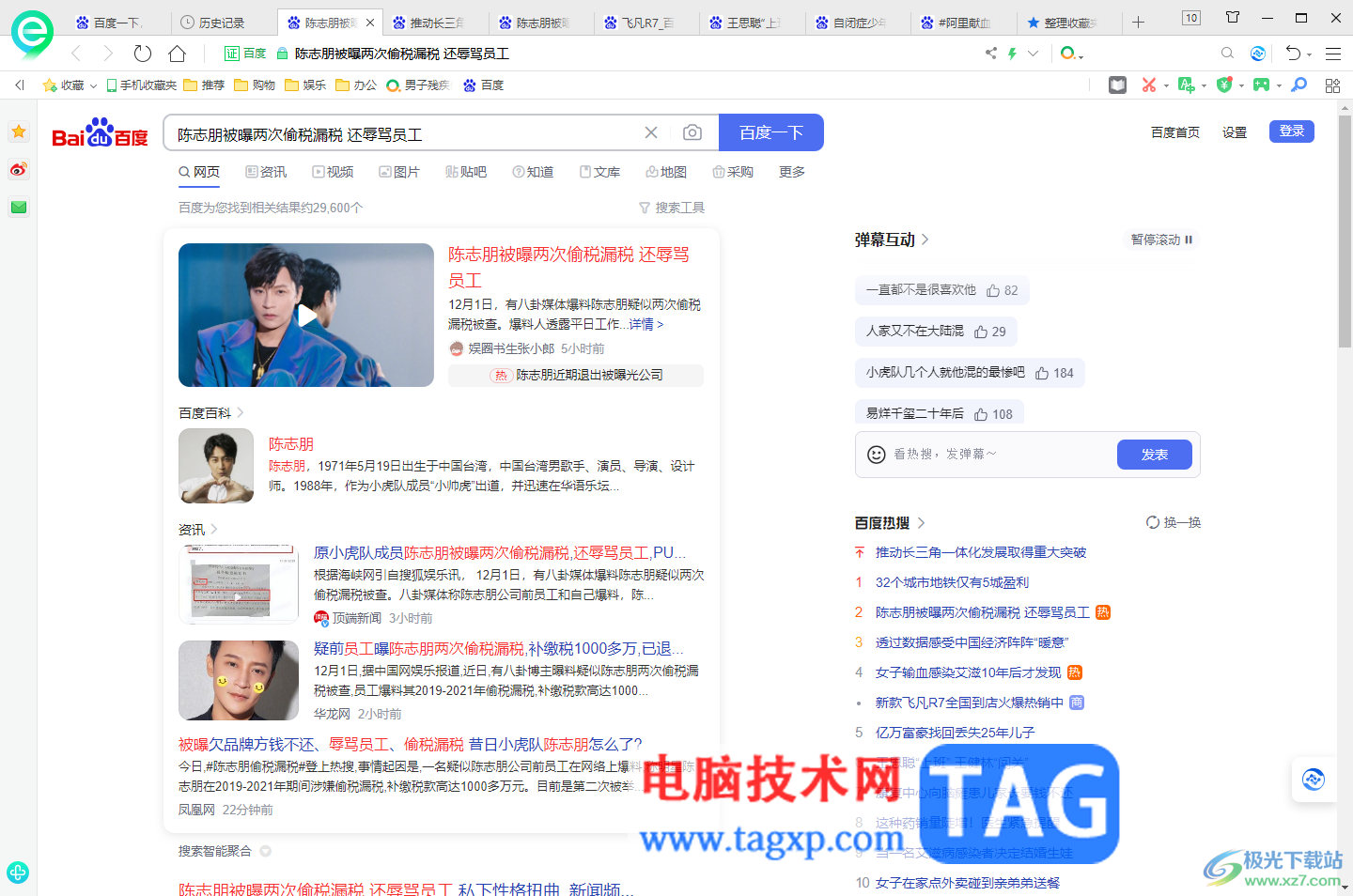Image resolution: width=1353 pixels, height=896 pixels.
Task: Switch to the 视频 search tab
Action: [x=334, y=172]
